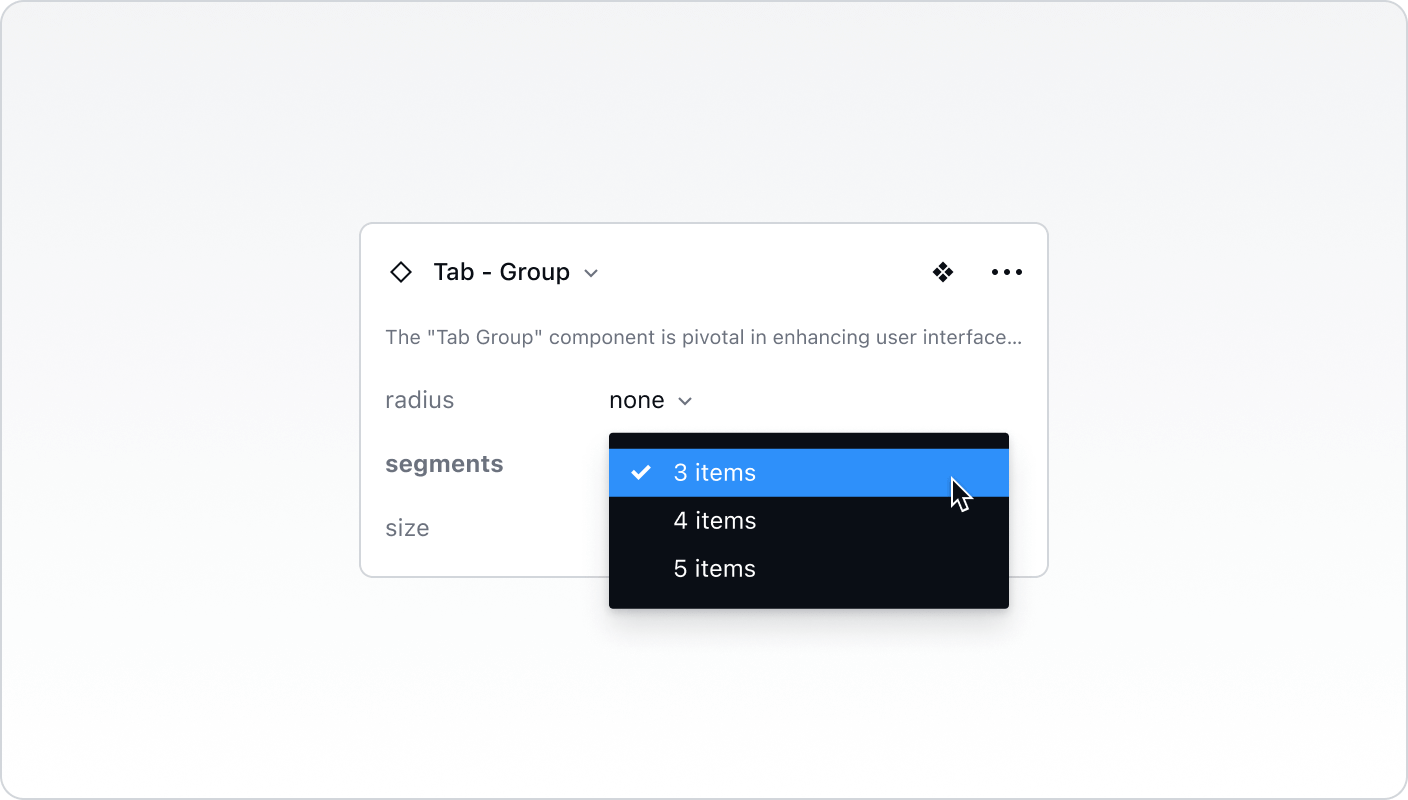This screenshot has height=800, width=1408.
Task: Click the radius property label
Action: coord(419,400)
